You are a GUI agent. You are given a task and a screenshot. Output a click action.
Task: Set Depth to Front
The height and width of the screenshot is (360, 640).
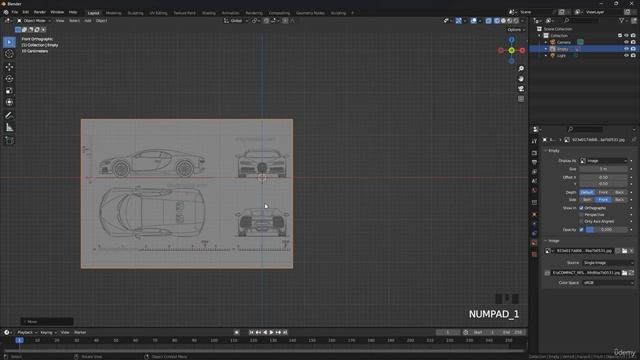tap(603, 192)
